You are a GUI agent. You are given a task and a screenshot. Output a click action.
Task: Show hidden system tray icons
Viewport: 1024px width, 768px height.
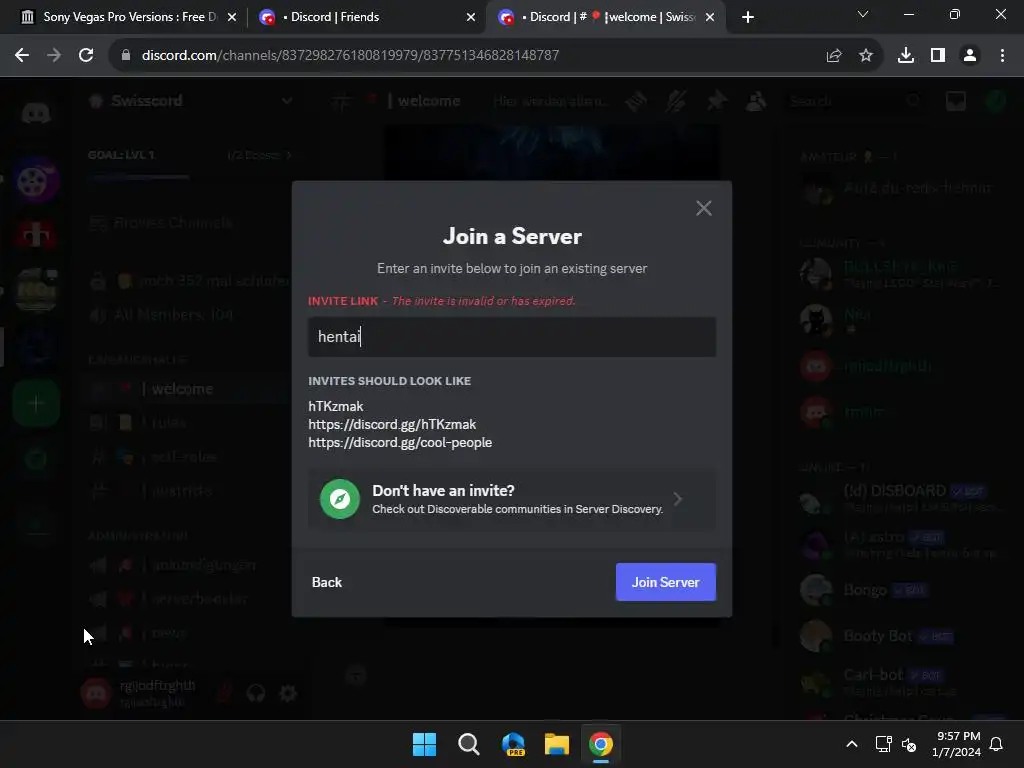click(x=852, y=744)
